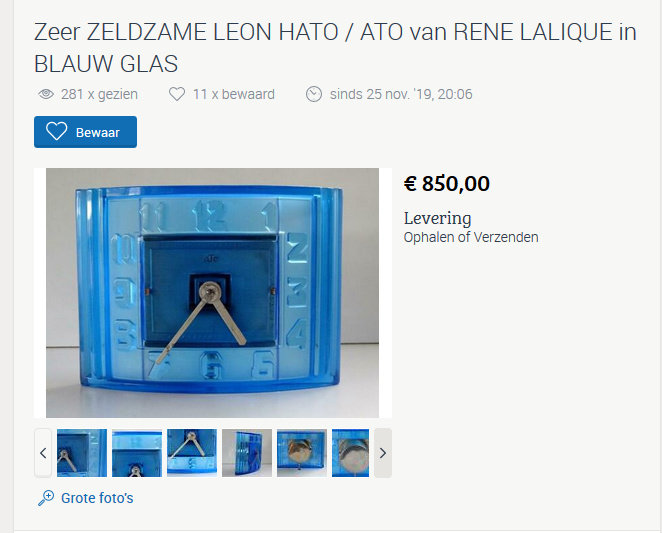Click the 281 x gezien view count
Image resolution: width=662 pixels, height=533 pixels.
(x=99, y=94)
